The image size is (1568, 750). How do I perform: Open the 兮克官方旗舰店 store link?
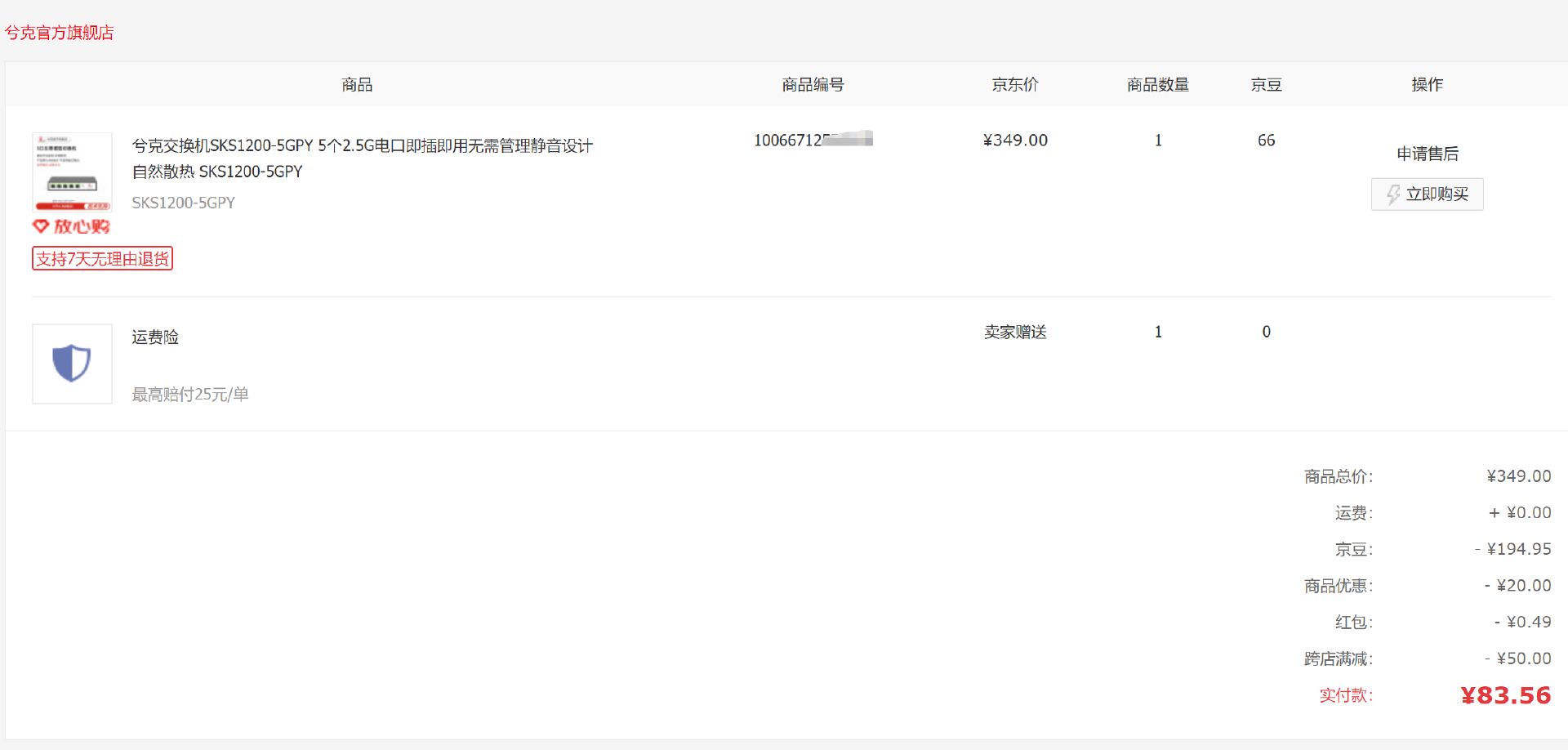(60, 33)
